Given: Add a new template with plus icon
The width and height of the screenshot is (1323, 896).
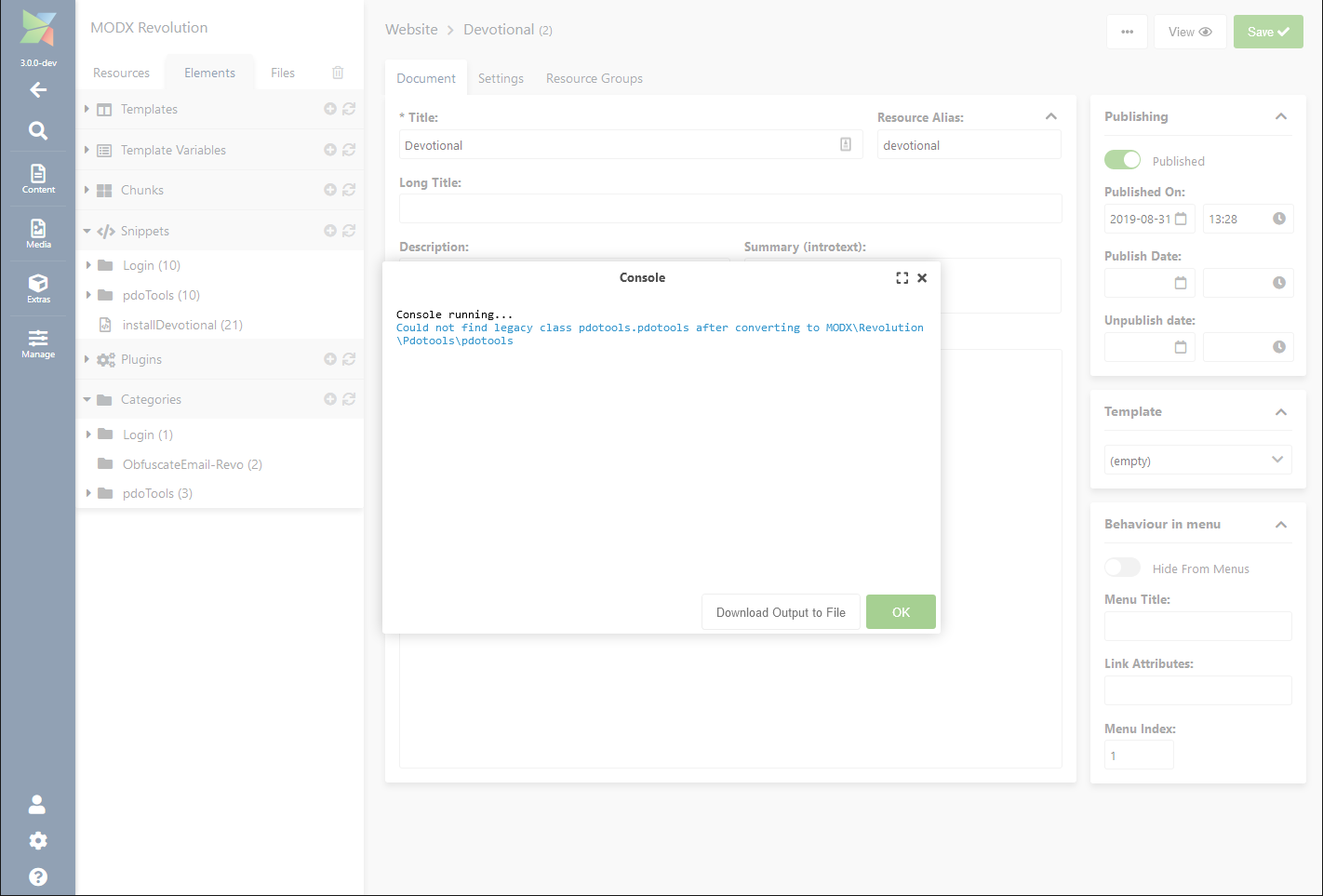Looking at the screenshot, I should [x=329, y=109].
